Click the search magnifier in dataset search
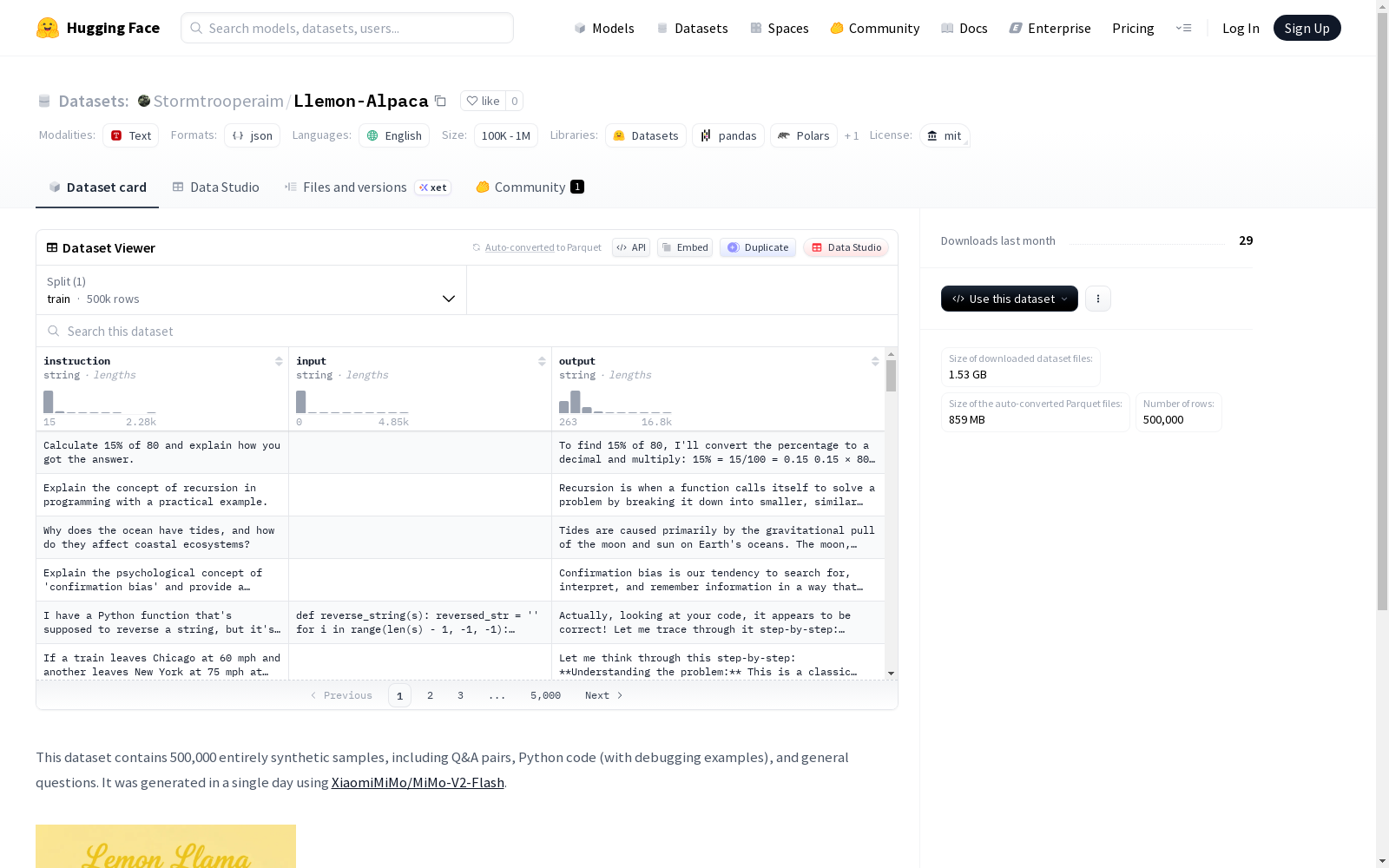Image resolution: width=1389 pixels, height=868 pixels. pyautogui.click(x=54, y=331)
